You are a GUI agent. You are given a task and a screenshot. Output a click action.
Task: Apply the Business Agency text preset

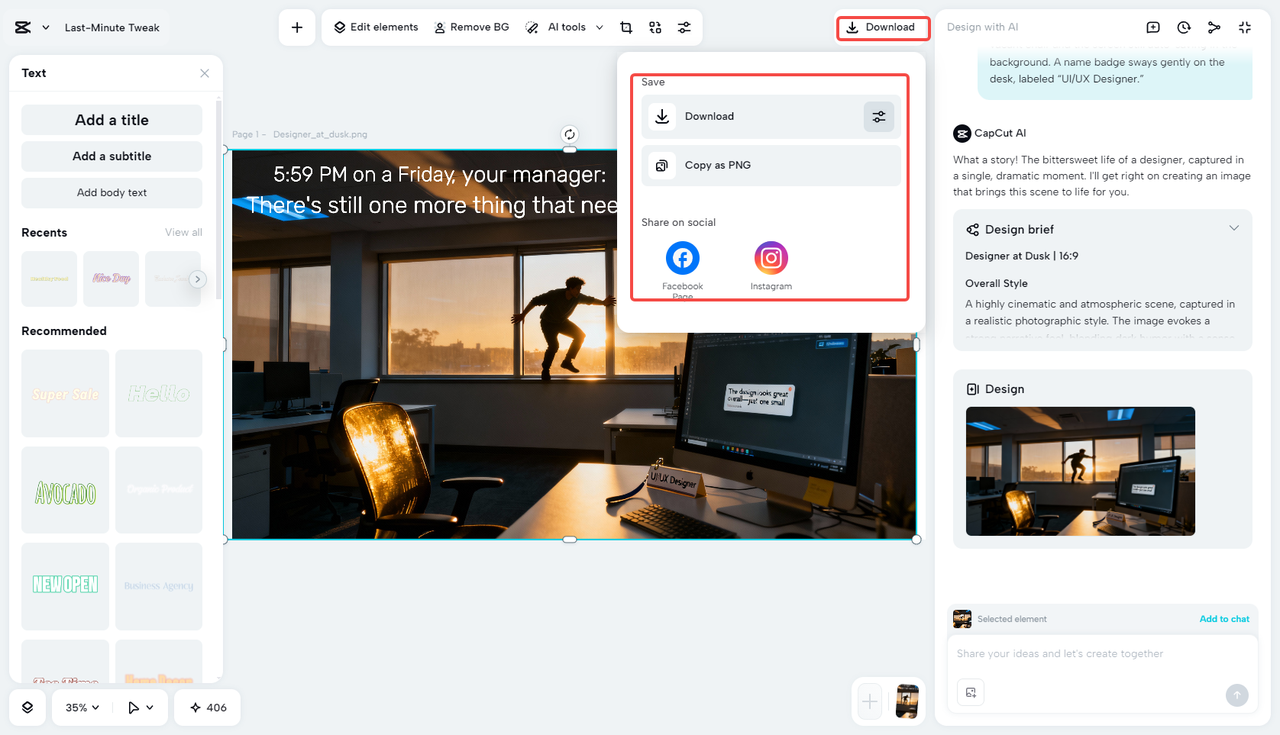pos(159,586)
